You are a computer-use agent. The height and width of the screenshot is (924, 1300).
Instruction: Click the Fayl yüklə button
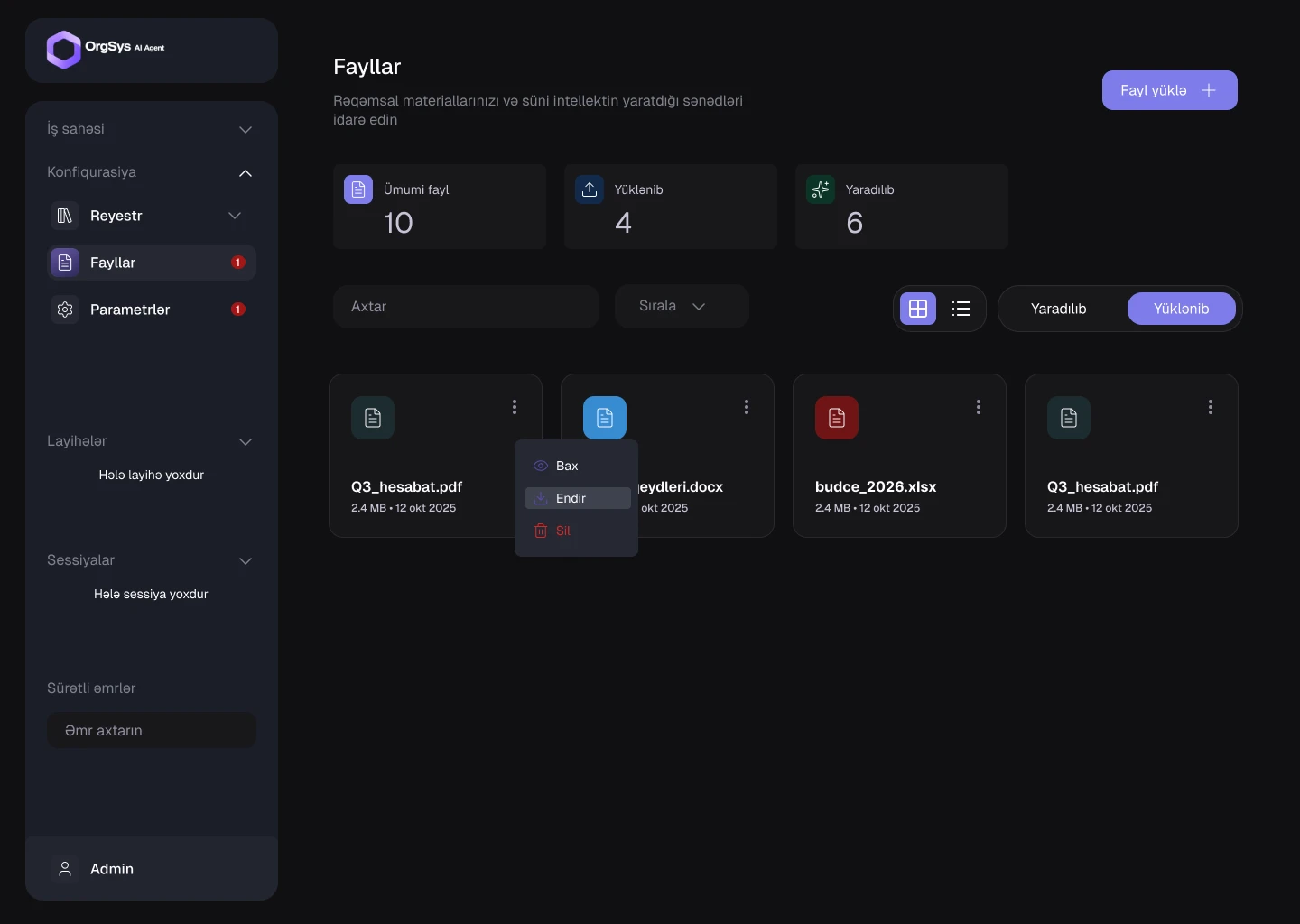pyautogui.click(x=1170, y=90)
